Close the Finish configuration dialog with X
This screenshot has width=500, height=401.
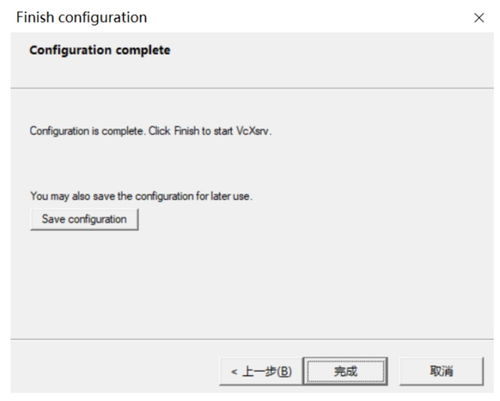click(479, 18)
